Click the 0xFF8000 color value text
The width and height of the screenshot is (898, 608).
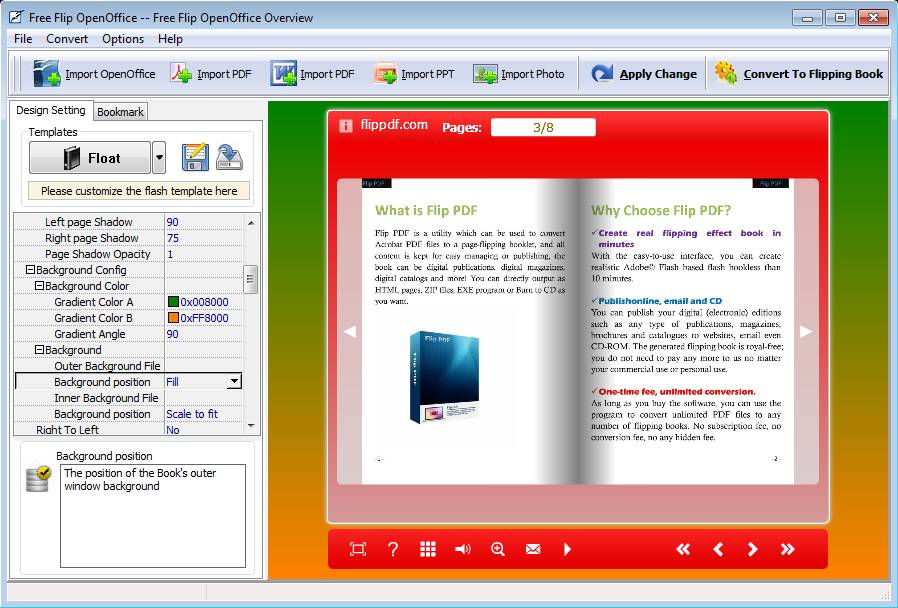pyautogui.click(x=204, y=318)
